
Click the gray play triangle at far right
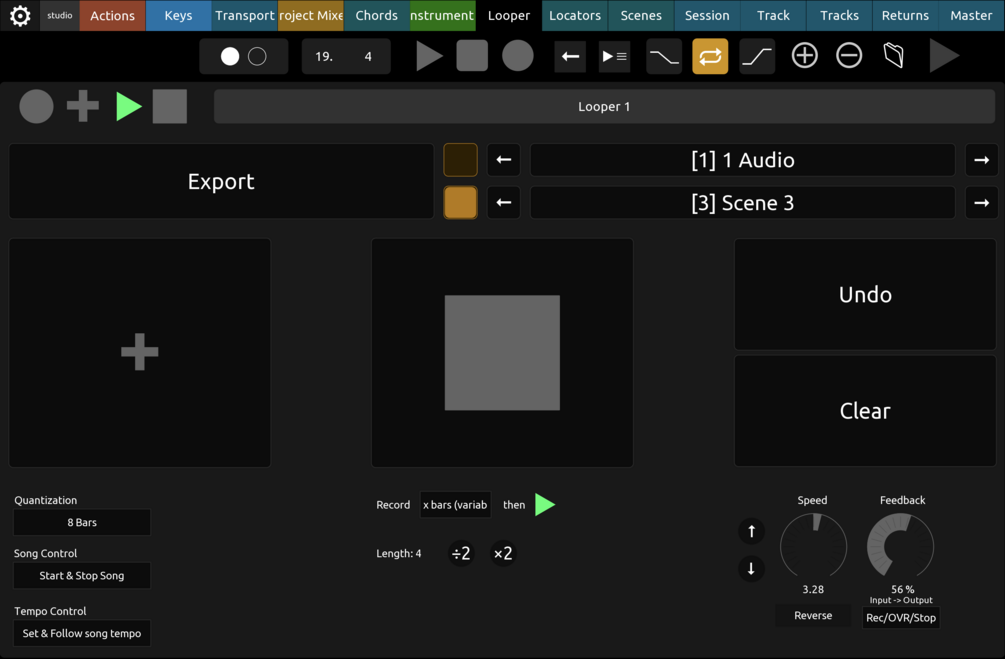[x=944, y=56]
